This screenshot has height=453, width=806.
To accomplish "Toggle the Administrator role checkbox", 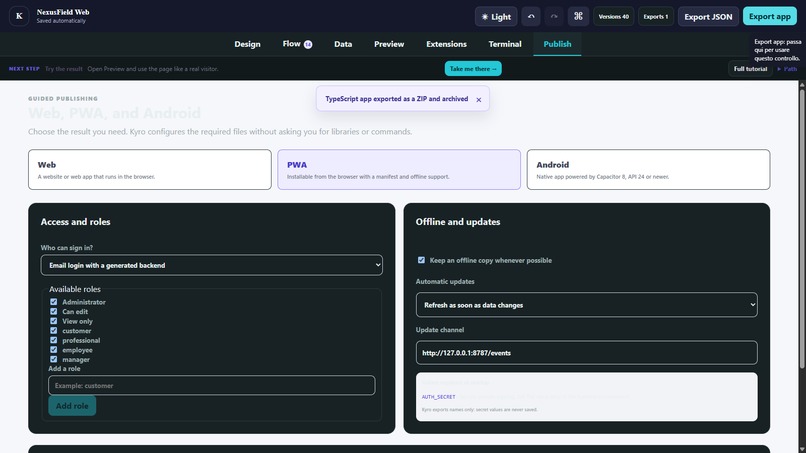I will point(53,302).
